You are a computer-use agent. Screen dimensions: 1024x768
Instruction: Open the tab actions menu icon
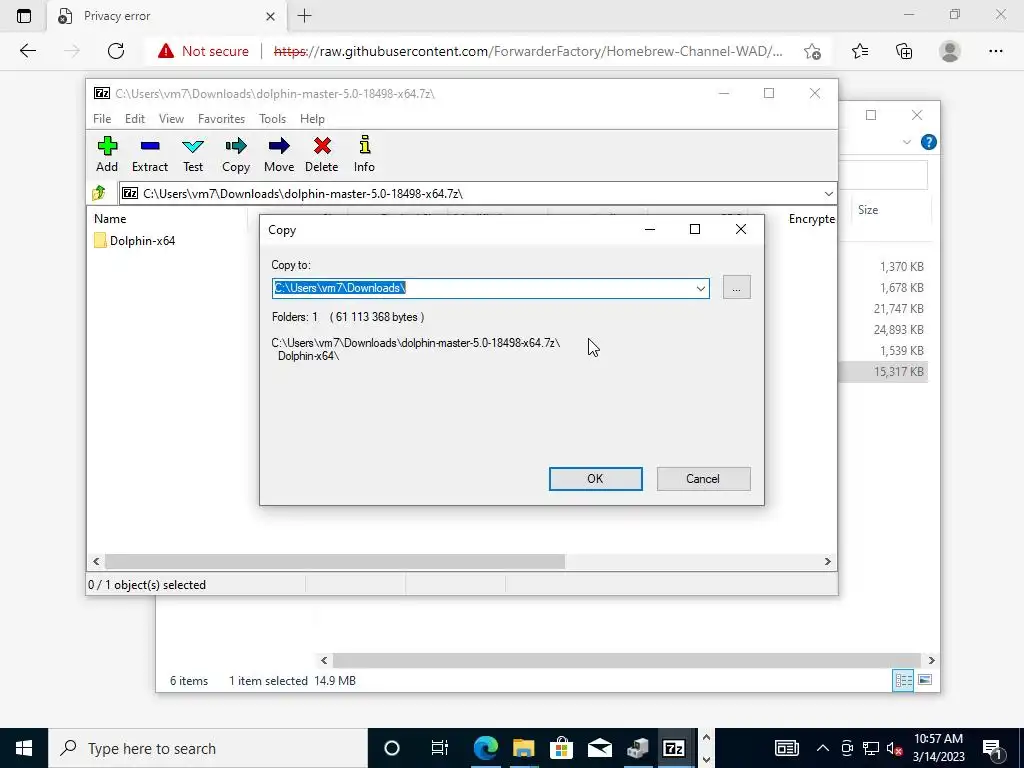point(24,16)
